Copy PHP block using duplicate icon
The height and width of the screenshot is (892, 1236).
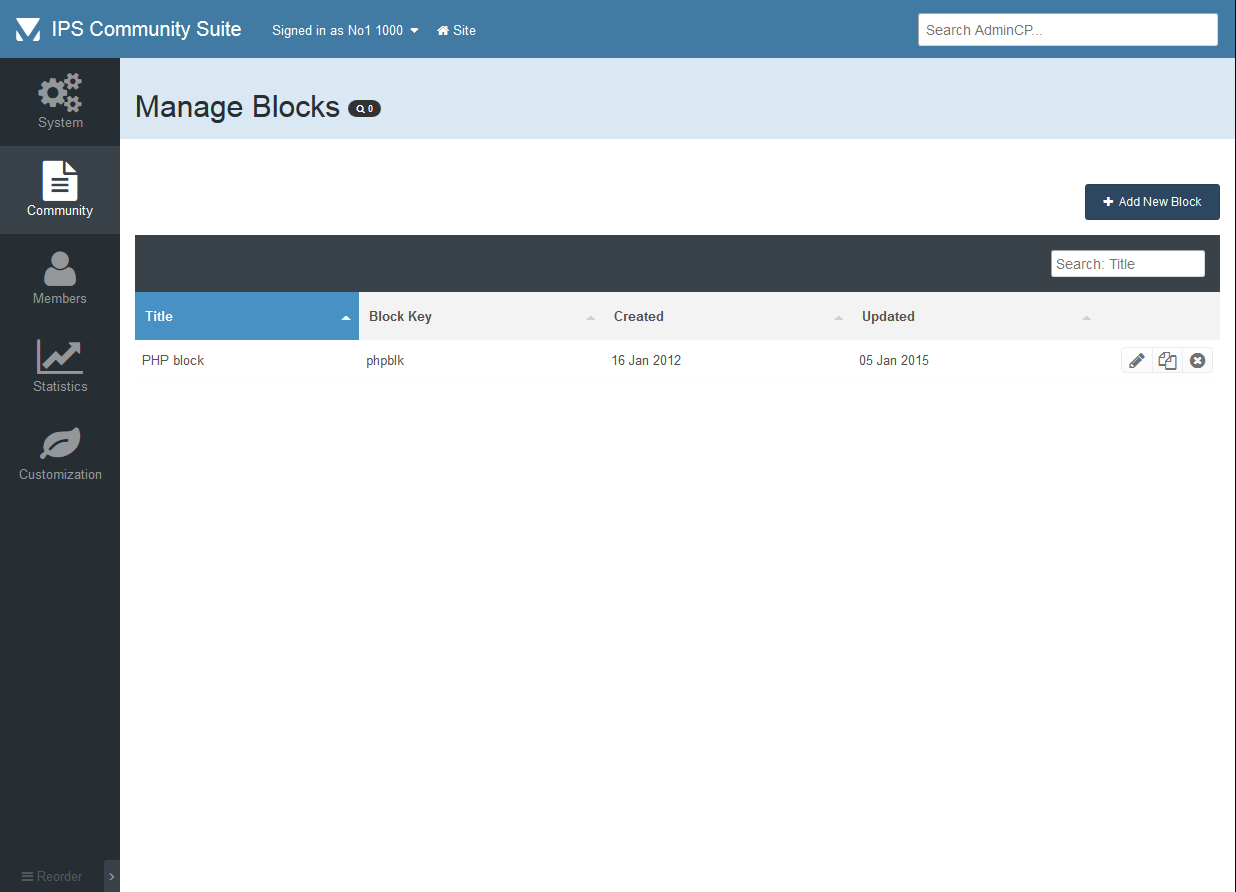pos(1167,361)
